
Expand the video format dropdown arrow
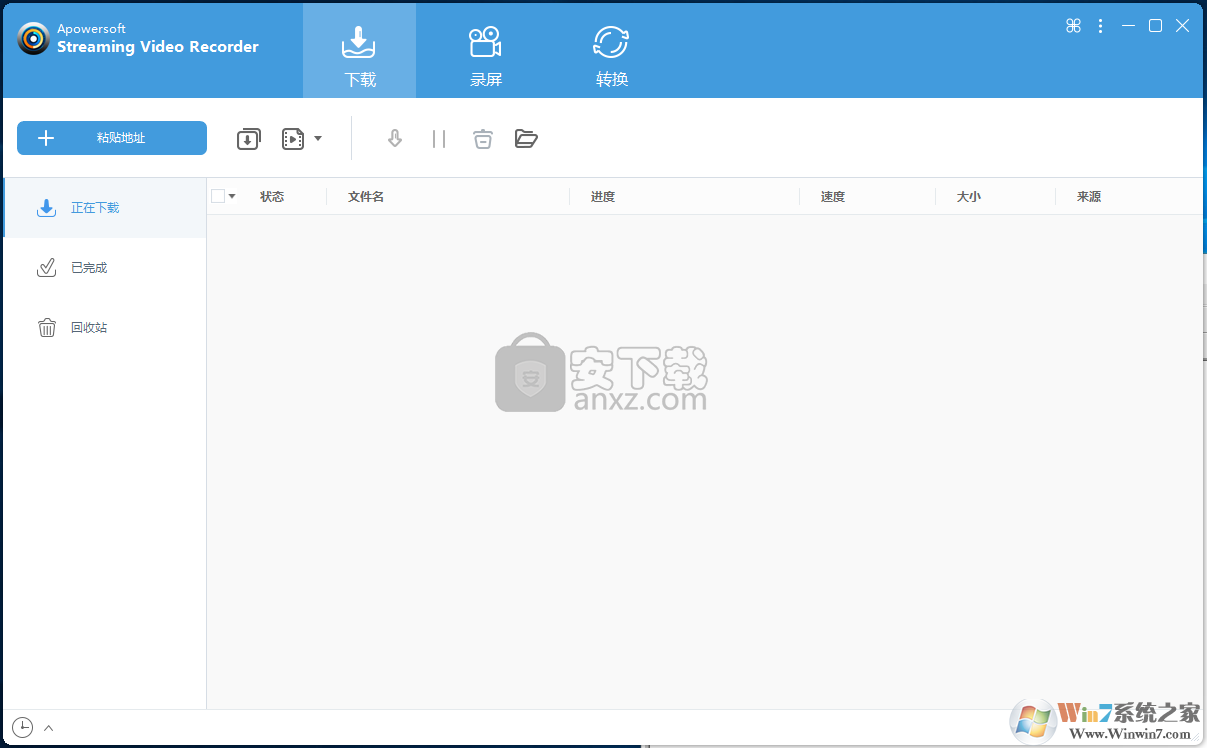coord(318,139)
